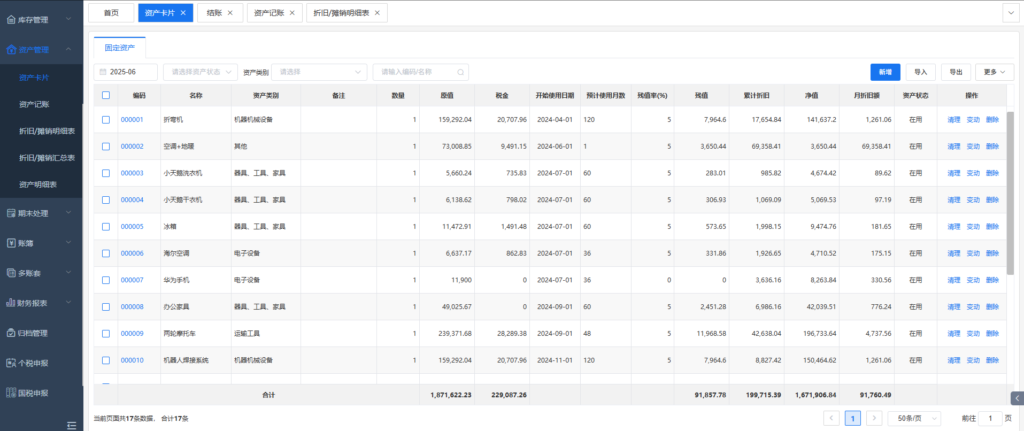Collapse the 资产管理 sidebar menu chevron
Screen dimensions: 1024x431
point(69,50)
